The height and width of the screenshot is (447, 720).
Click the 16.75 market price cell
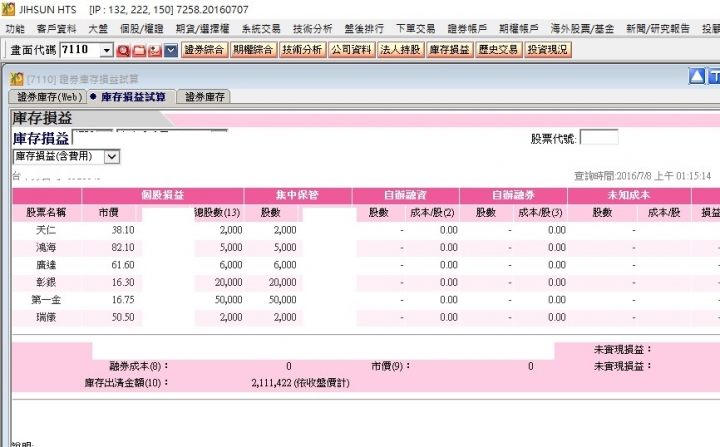click(123, 300)
